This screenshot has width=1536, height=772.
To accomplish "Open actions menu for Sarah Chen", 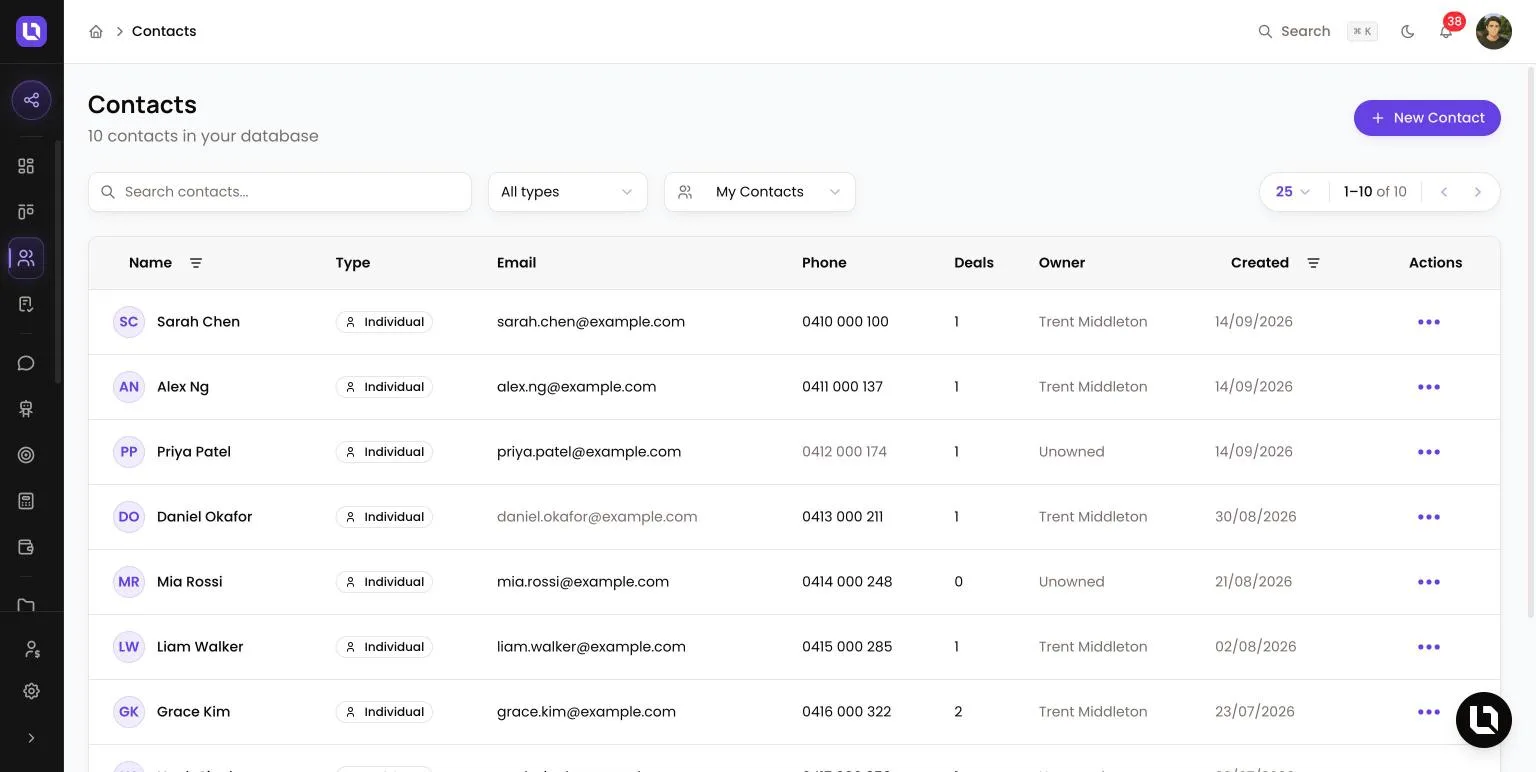I will coord(1429,322).
